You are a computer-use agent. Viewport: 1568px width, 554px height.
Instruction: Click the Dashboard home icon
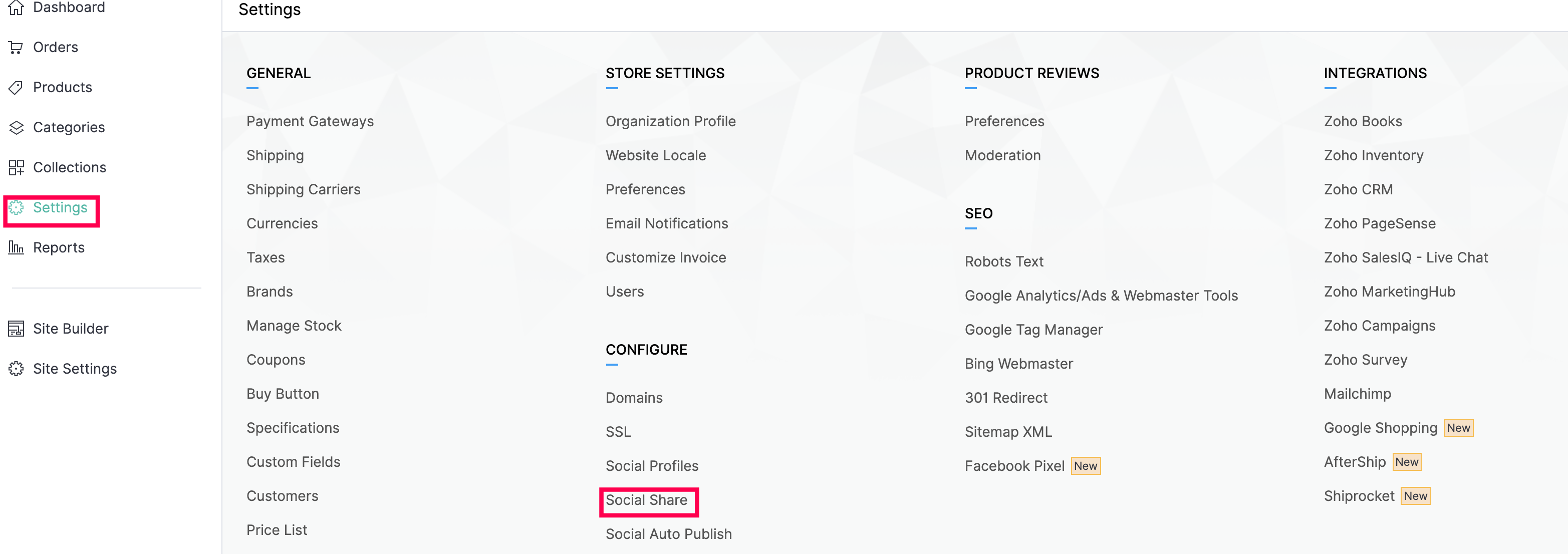point(17,8)
